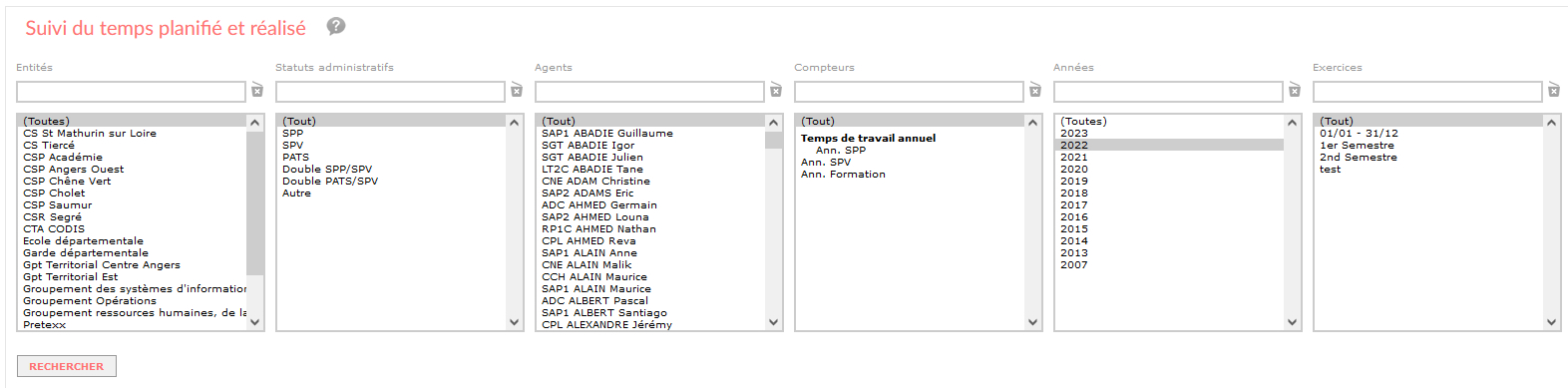Screen dimensions: 1568x388
Task: Clear the Années filter trash icon
Action: pyautogui.click(x=1294, y=91)
